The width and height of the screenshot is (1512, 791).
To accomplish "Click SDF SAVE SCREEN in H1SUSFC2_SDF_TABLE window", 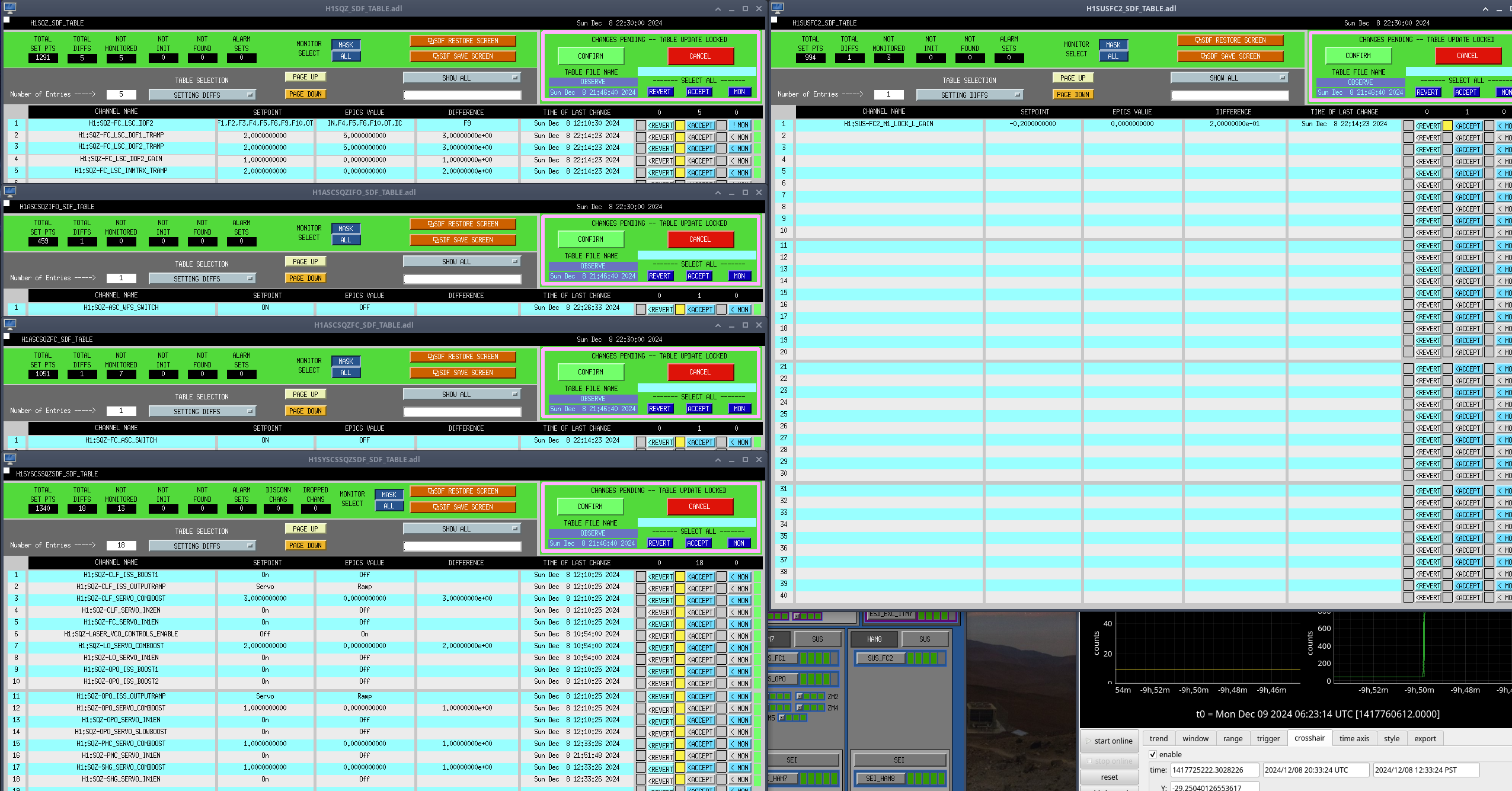I will coord(1230,56).
